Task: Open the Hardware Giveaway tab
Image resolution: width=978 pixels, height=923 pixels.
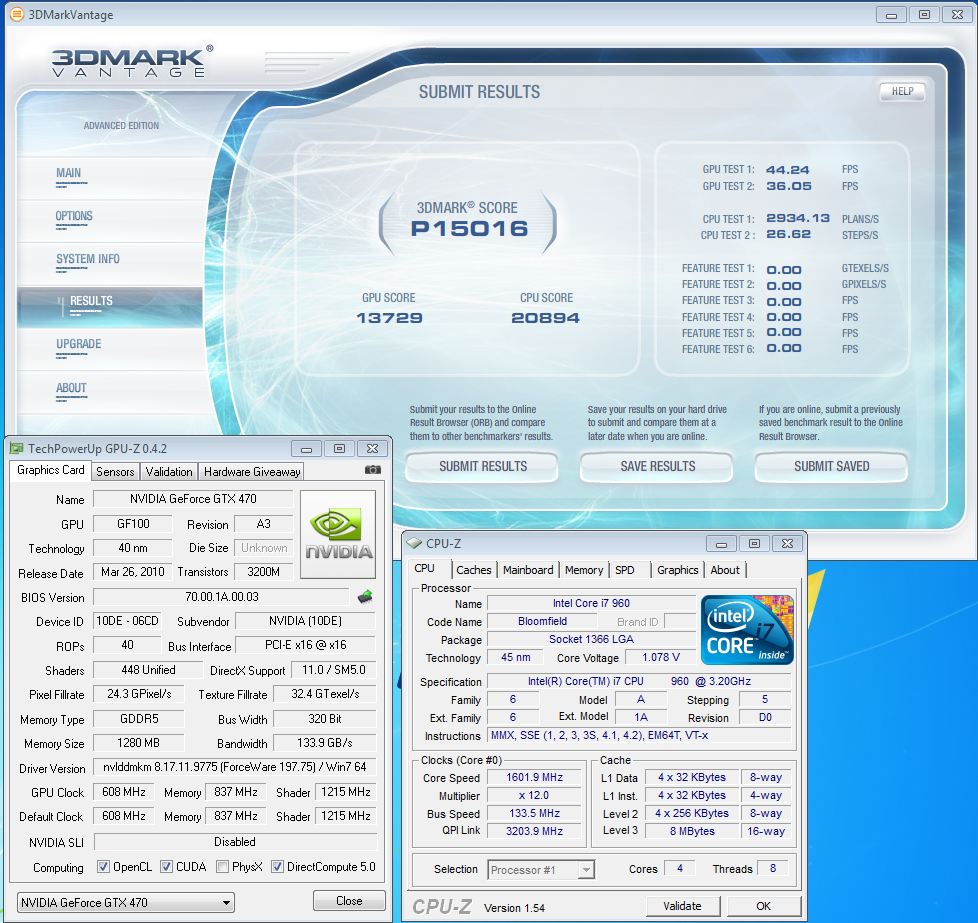Action: click(252, 471)
